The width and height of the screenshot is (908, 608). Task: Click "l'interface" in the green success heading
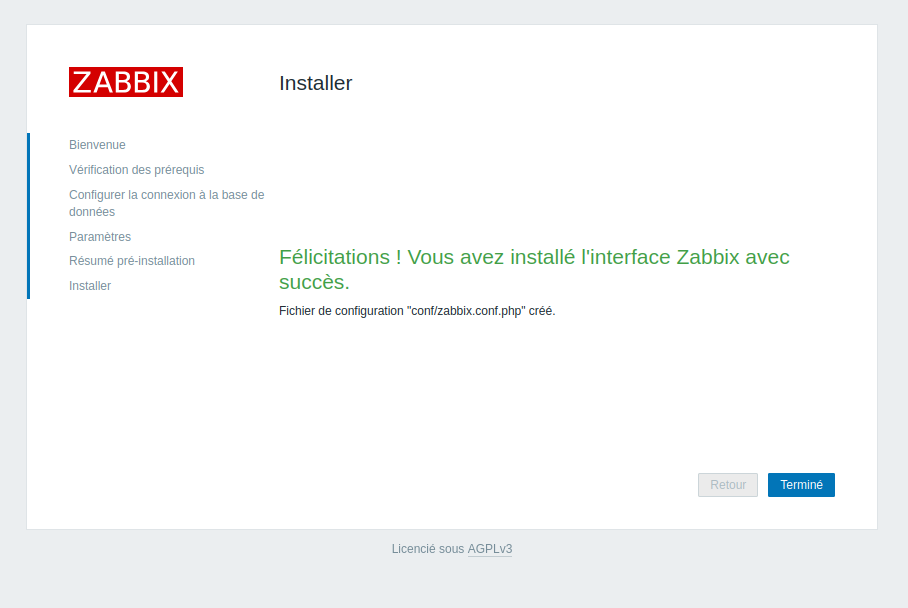(625, 257)
